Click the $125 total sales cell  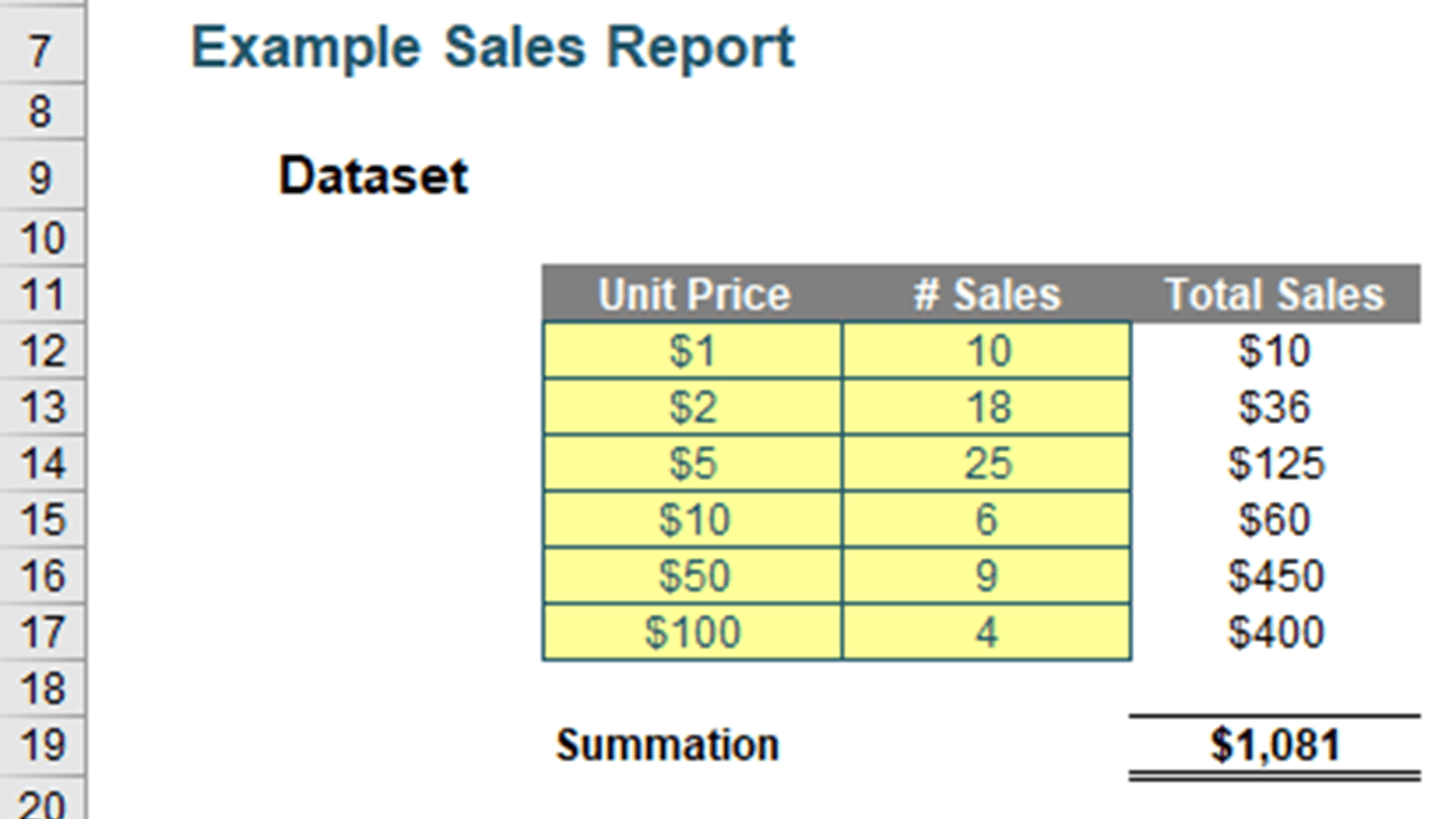coord(1275,464)
